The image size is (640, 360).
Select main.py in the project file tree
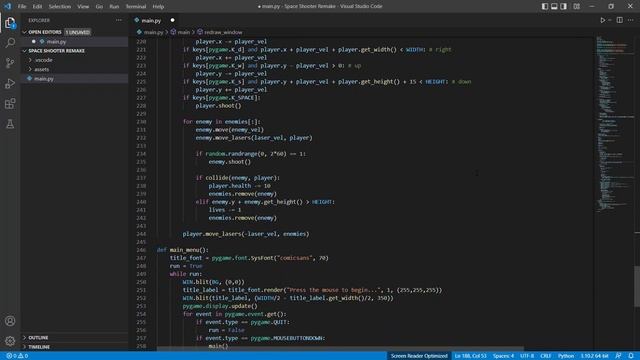[44, 79]
